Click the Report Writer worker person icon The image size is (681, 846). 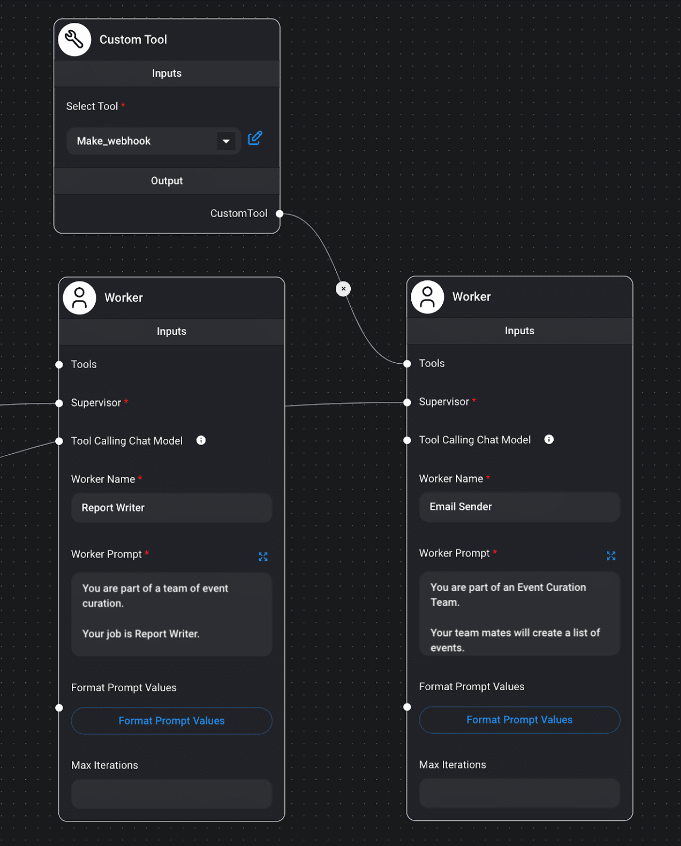point(79,298)
